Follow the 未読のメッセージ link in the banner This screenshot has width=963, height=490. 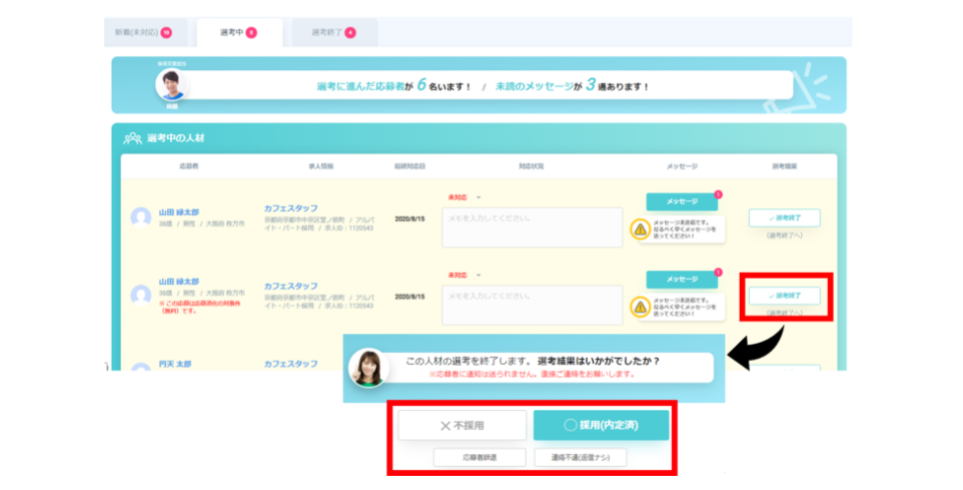click(x=534, y=87)
